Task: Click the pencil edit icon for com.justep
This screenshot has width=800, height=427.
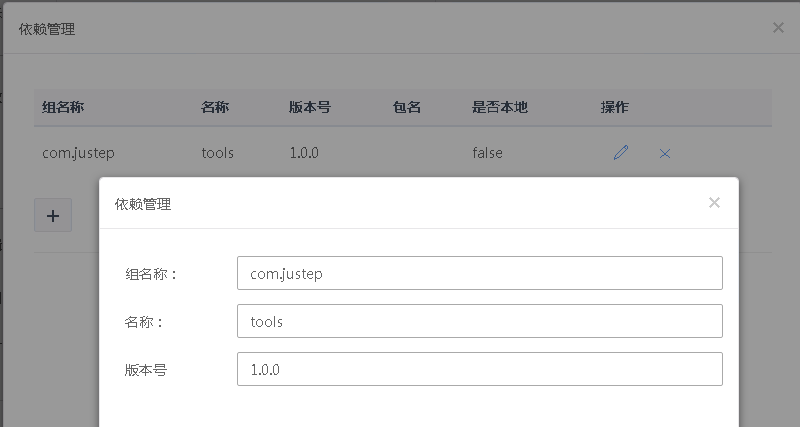Action: coord(620,153)
